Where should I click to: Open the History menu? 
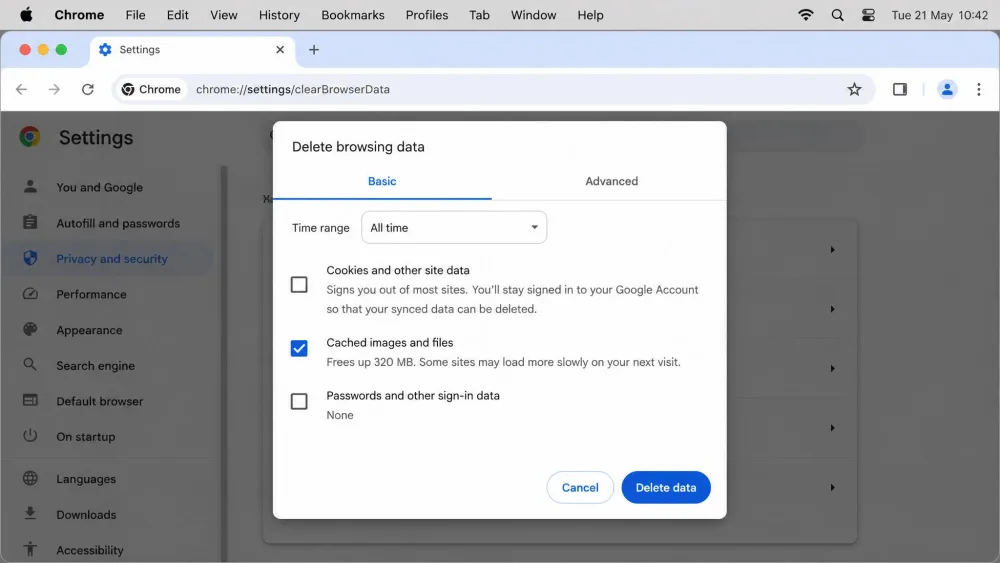279,15
